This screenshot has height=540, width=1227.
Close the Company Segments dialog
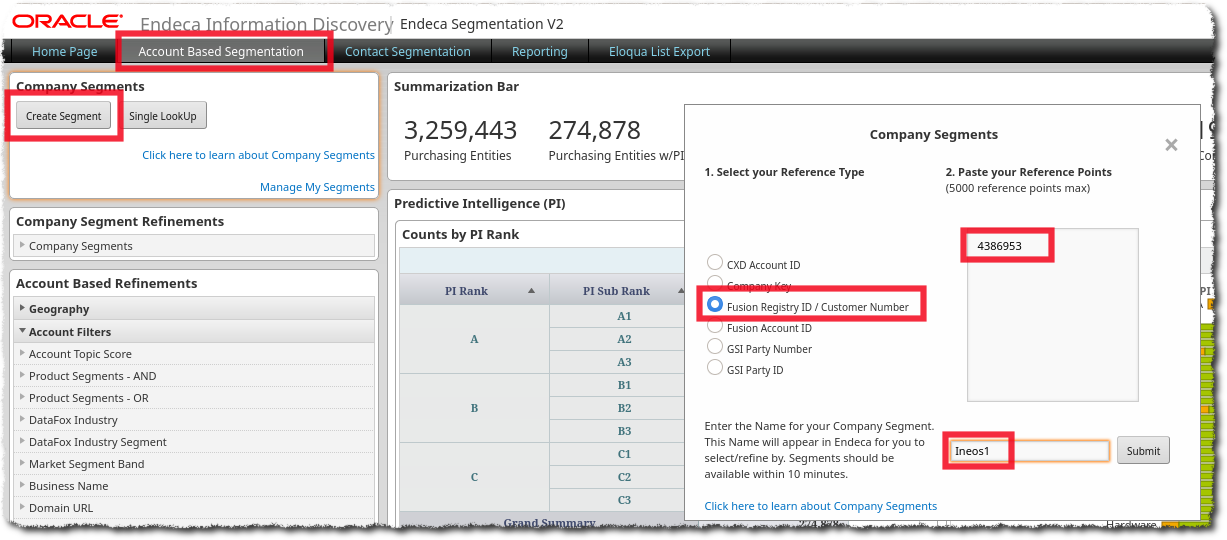[1171, 146]
